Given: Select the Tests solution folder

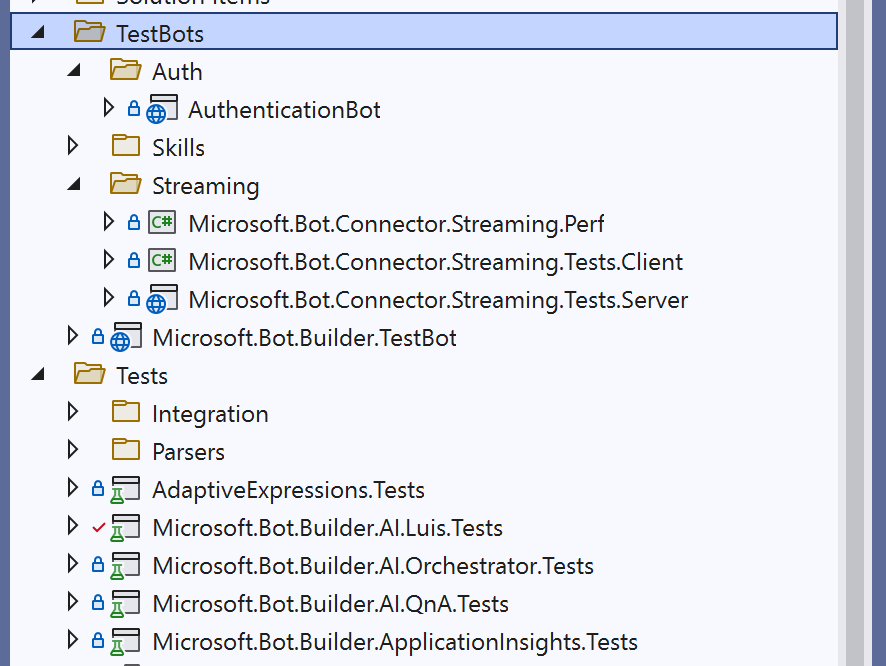Looking at the screenshot, I should tap(140, 375).
